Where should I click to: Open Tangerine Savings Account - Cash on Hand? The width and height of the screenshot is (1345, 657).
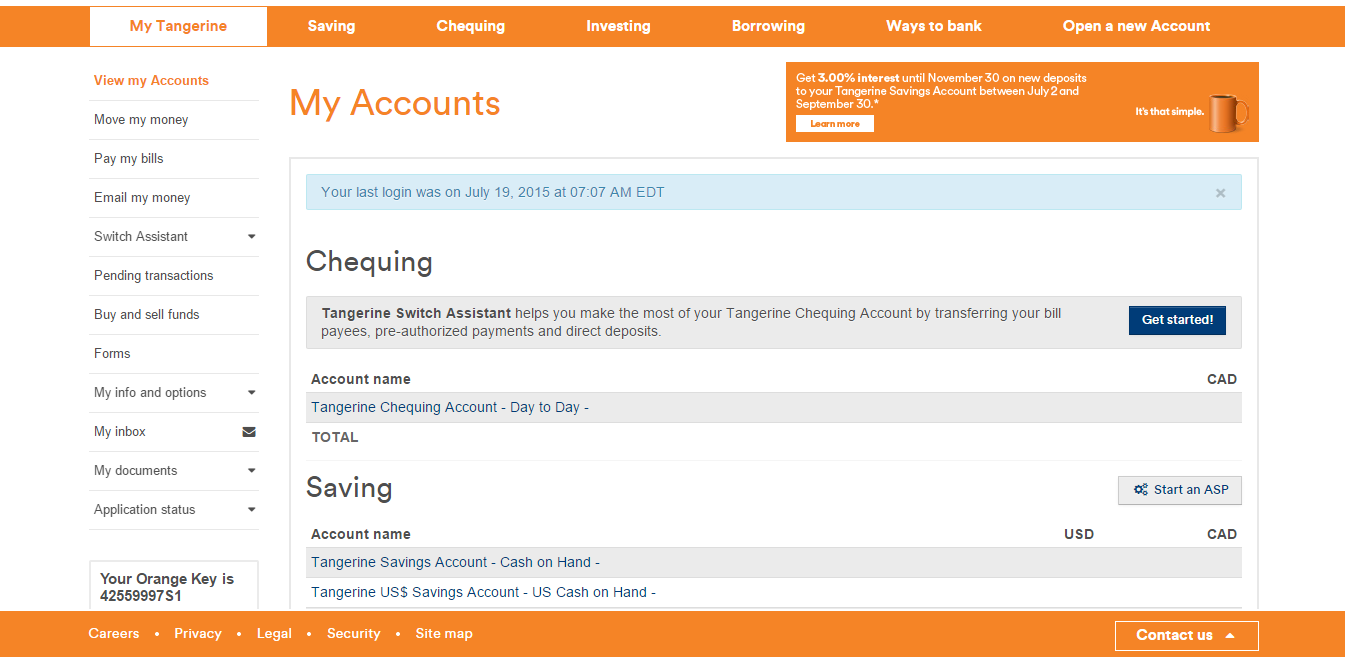click(455, 563)
